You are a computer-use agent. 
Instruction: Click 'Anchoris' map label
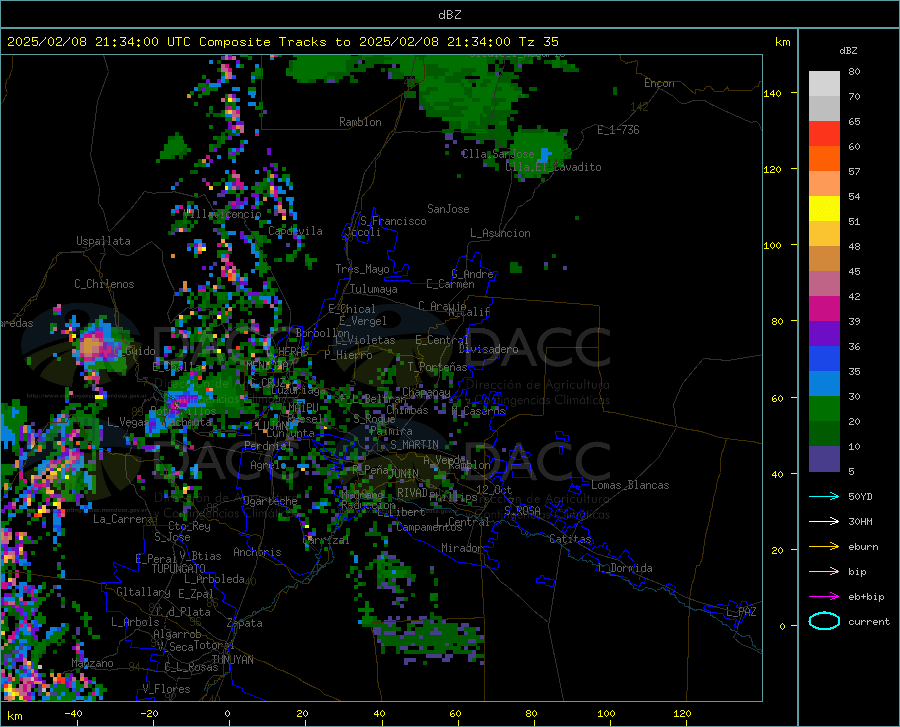coord(257,552)
